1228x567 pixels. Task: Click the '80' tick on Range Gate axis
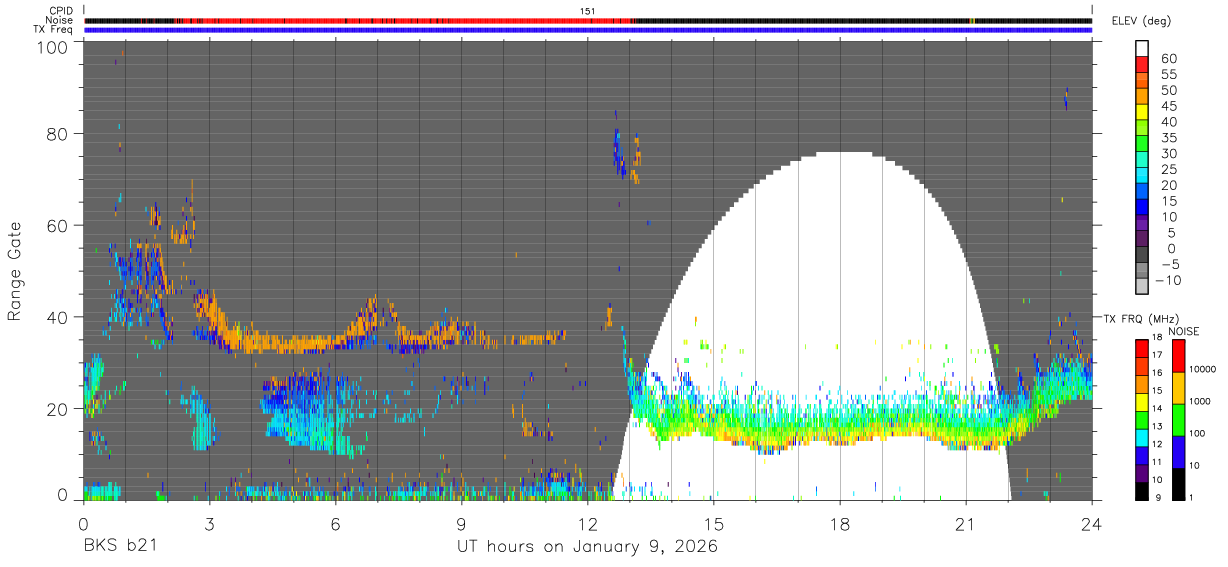(58, 134)
